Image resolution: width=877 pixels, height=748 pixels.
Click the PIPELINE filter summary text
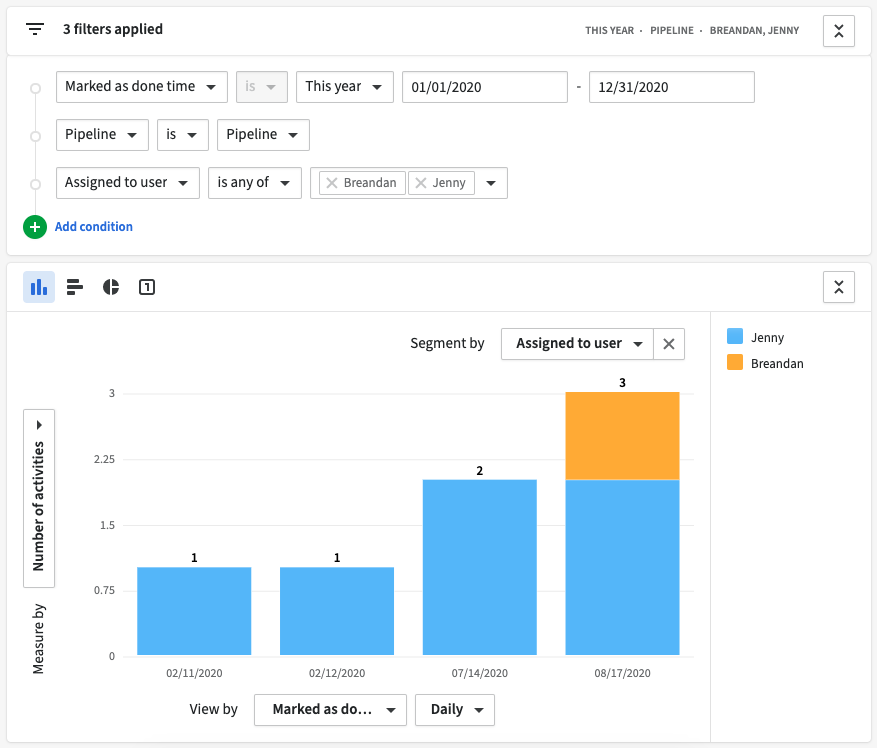671,31
